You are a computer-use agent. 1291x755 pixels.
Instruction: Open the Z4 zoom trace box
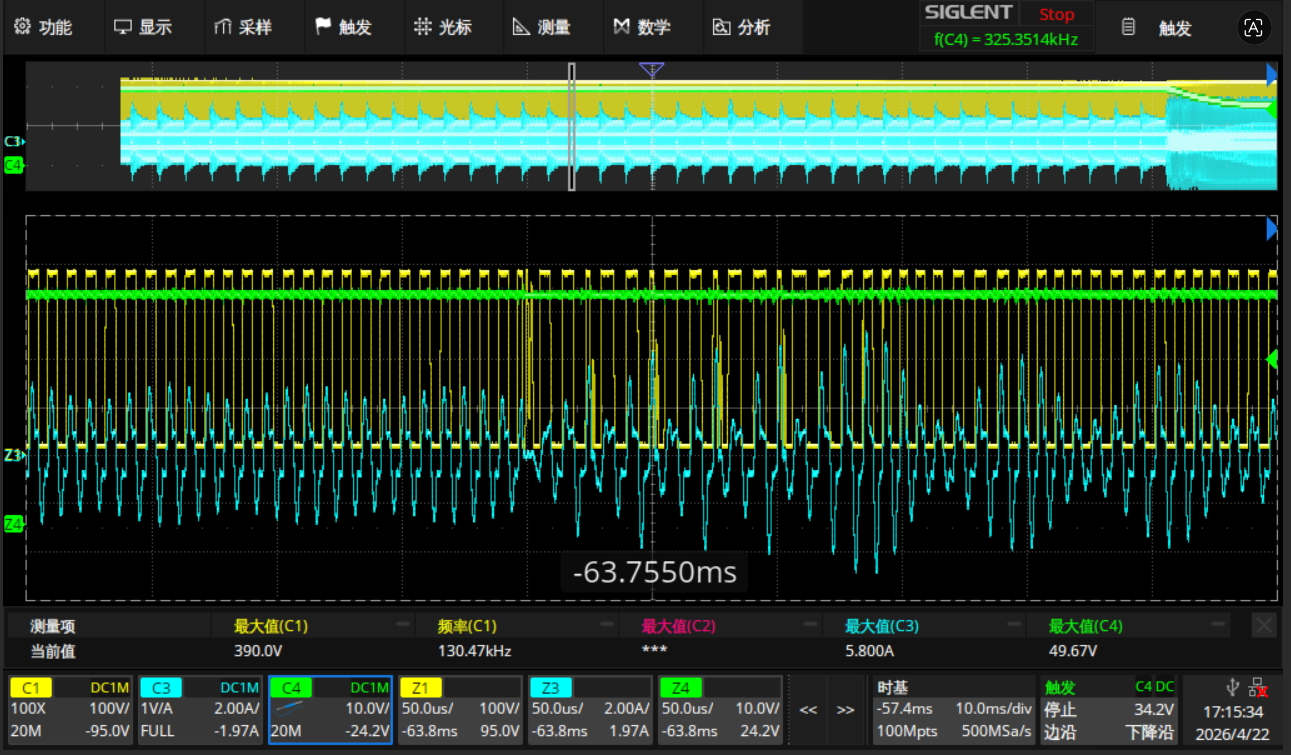pyautogui.click(x=721, y=709)
